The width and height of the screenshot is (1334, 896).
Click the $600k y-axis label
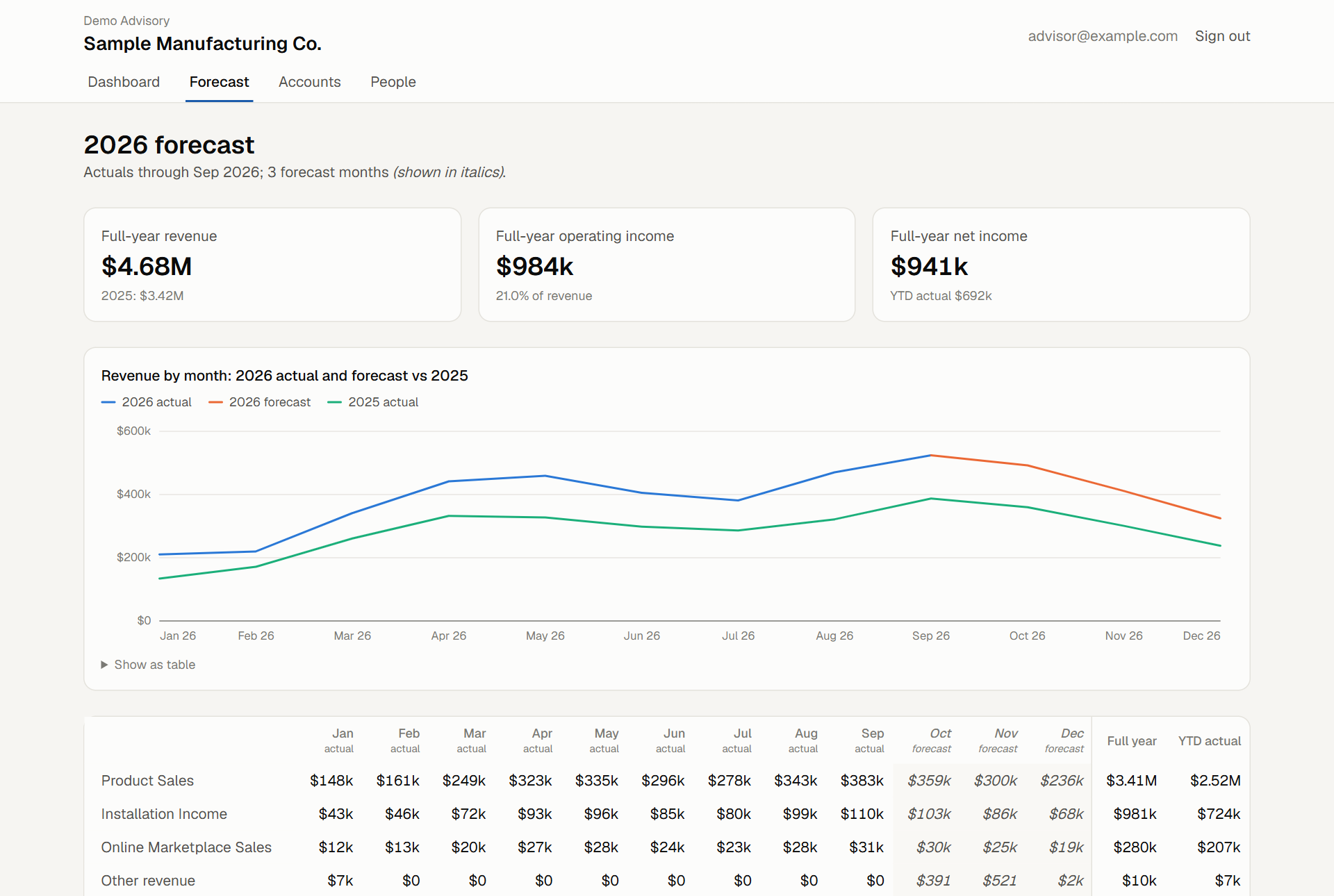tap(133, 431)
